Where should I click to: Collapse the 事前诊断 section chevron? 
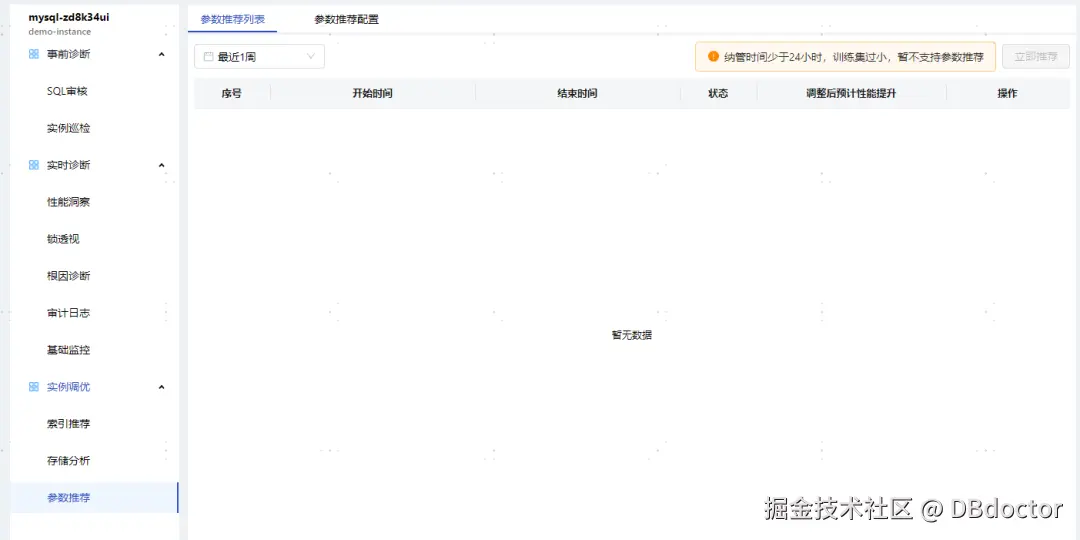pyautogui.click(x=162, y=54)
